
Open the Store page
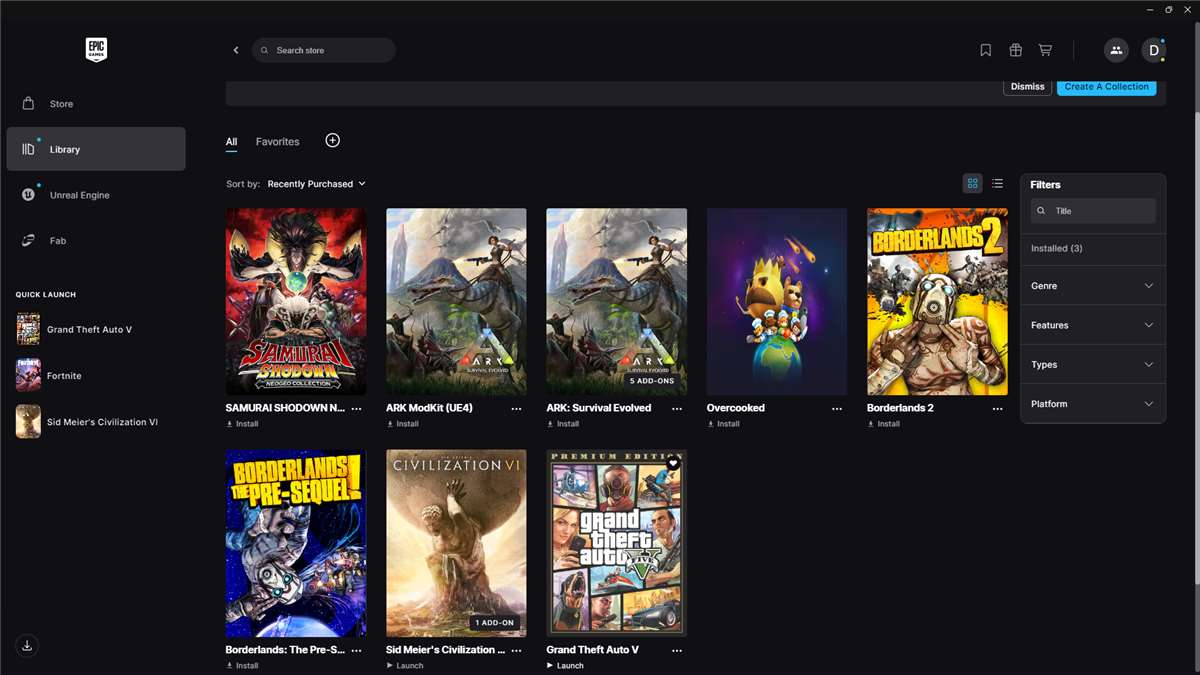coord(96,104)
